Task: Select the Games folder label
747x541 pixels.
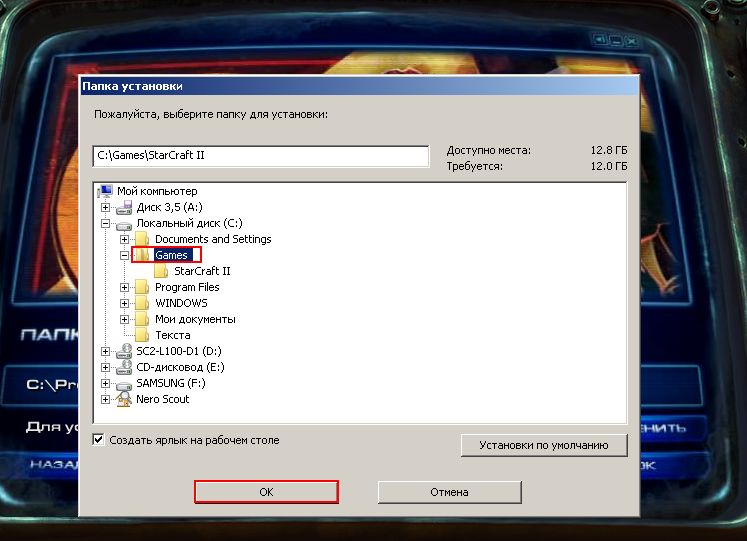Action: pos(172,255)
